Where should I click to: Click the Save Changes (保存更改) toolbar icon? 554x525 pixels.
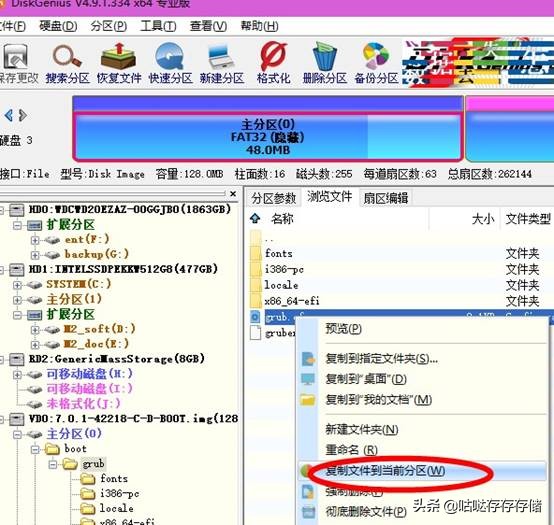point(15,57)
